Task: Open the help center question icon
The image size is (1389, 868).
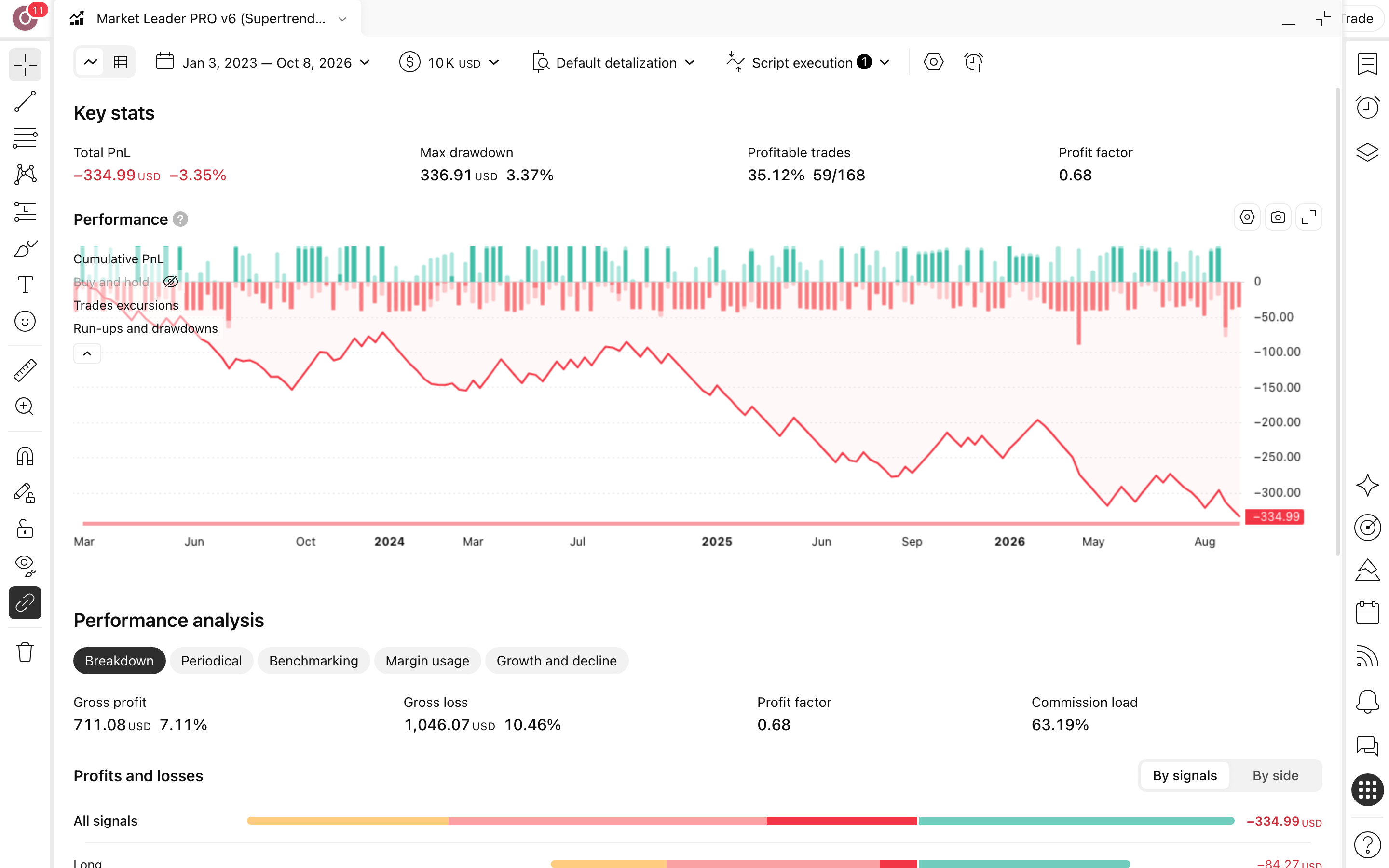Action: coord(1367,844)
